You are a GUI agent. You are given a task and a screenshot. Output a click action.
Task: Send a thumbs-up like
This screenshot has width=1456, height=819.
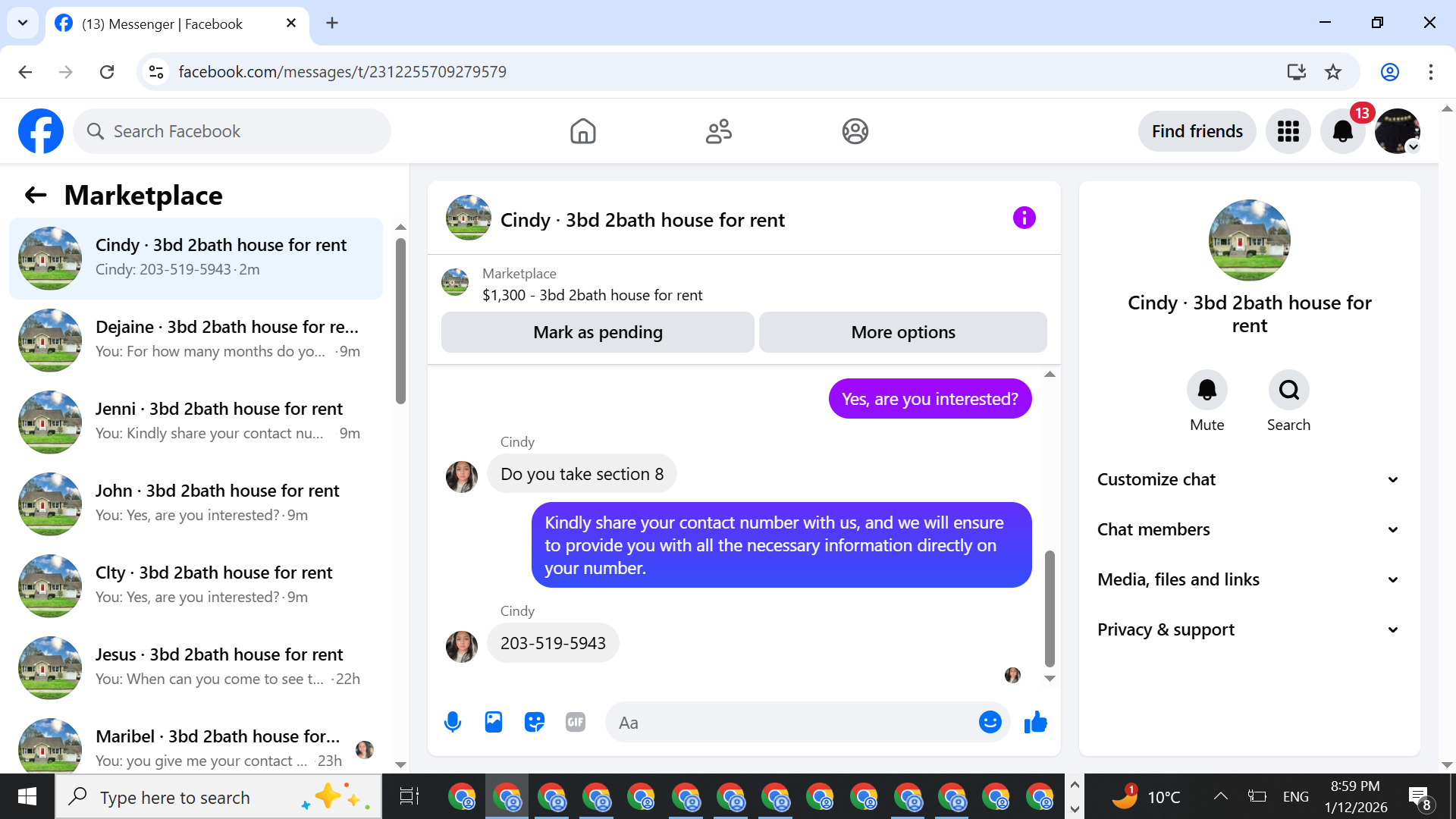pyautogui.click(x=1035, y=722)
